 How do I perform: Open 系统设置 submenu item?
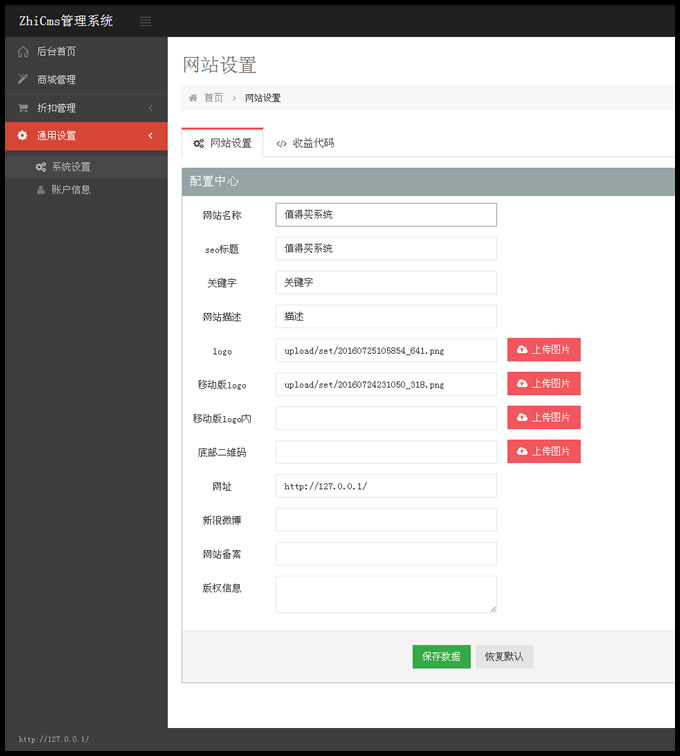(86, 167)
